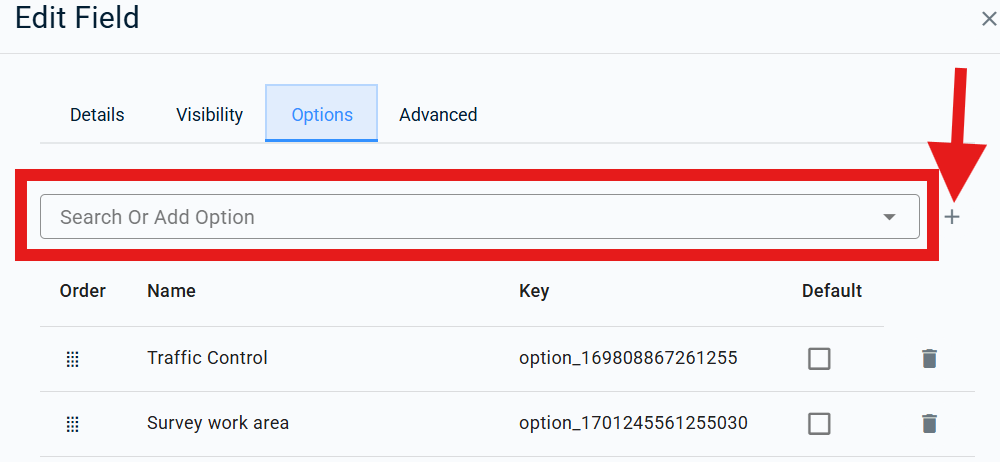Go to the Advanced tab

pyautogui.click(x=438, y=115)
